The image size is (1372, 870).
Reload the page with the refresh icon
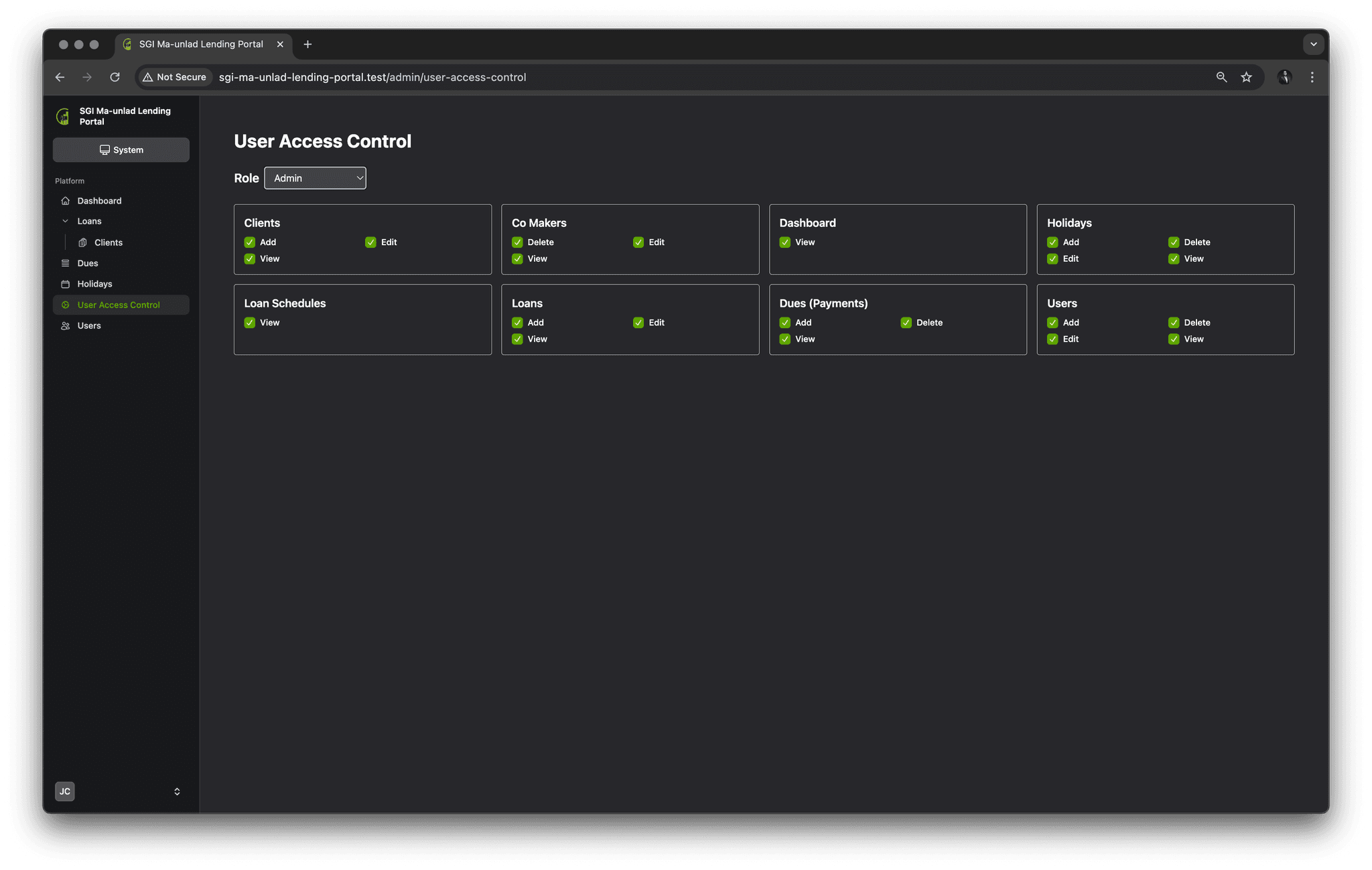(115, 77)
